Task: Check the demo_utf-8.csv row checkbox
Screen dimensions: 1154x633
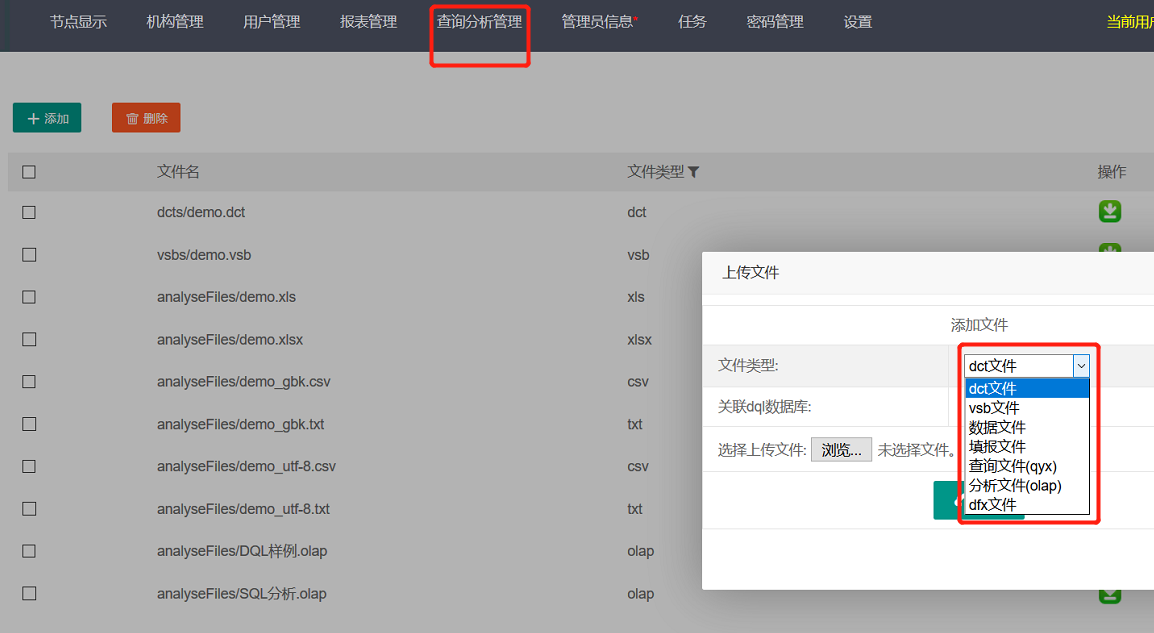Action: coord(29,467)
